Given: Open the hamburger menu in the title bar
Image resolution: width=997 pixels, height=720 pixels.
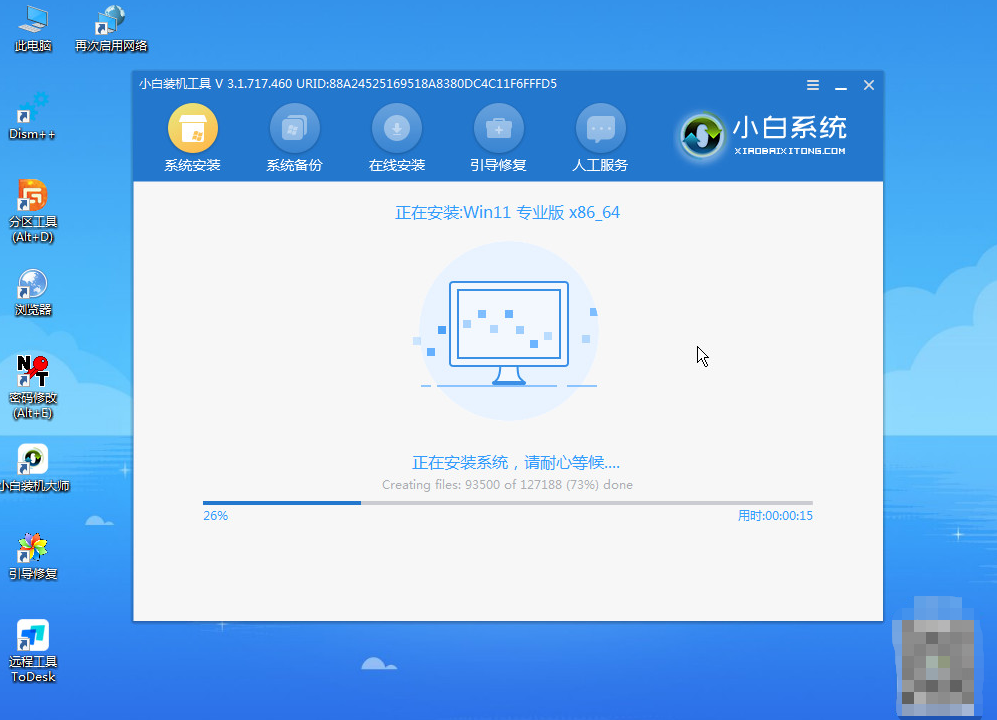Looking at the screenshot, I should tap(813, 85).
